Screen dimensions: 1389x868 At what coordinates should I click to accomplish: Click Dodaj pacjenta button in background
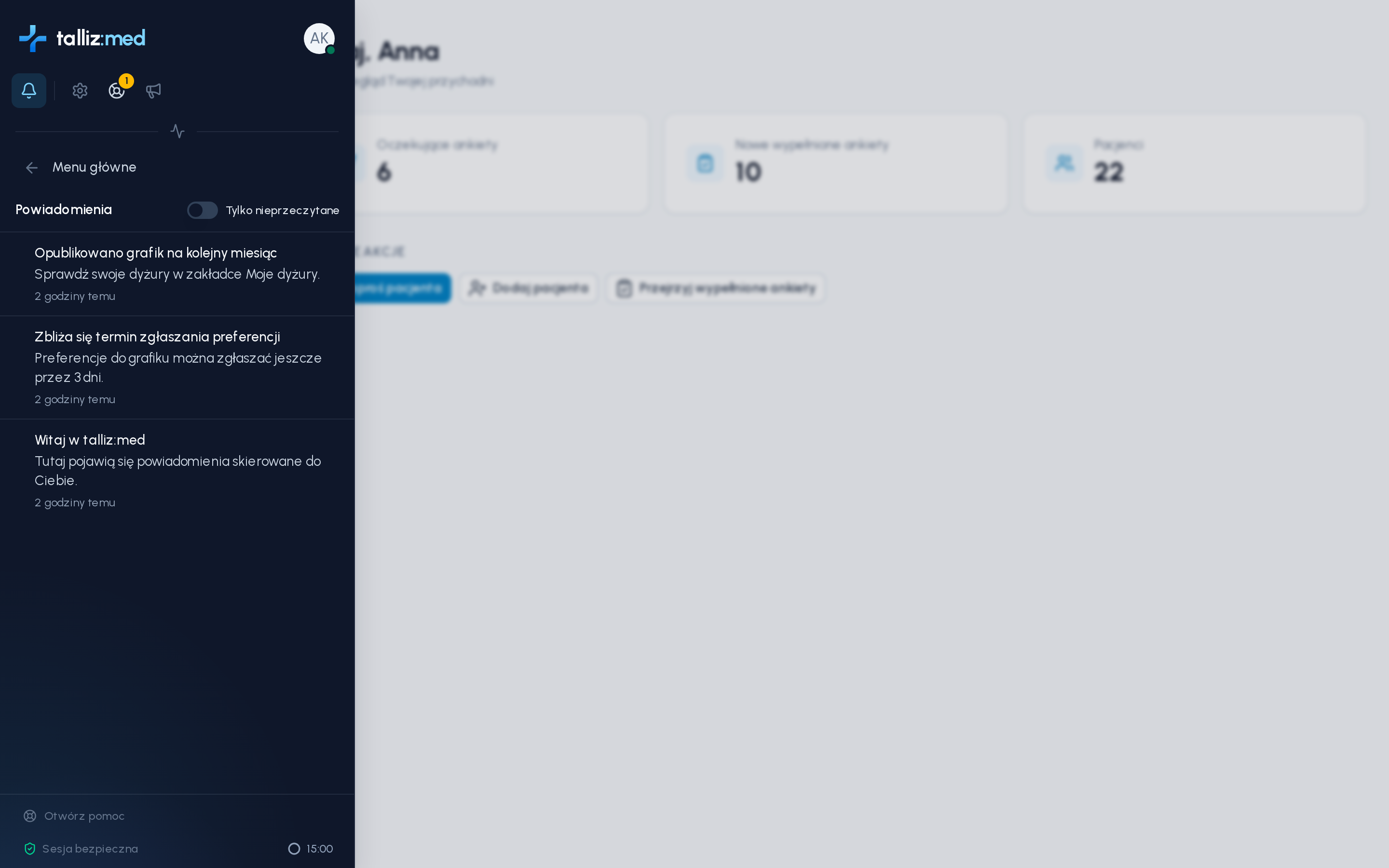coord(529,287)
